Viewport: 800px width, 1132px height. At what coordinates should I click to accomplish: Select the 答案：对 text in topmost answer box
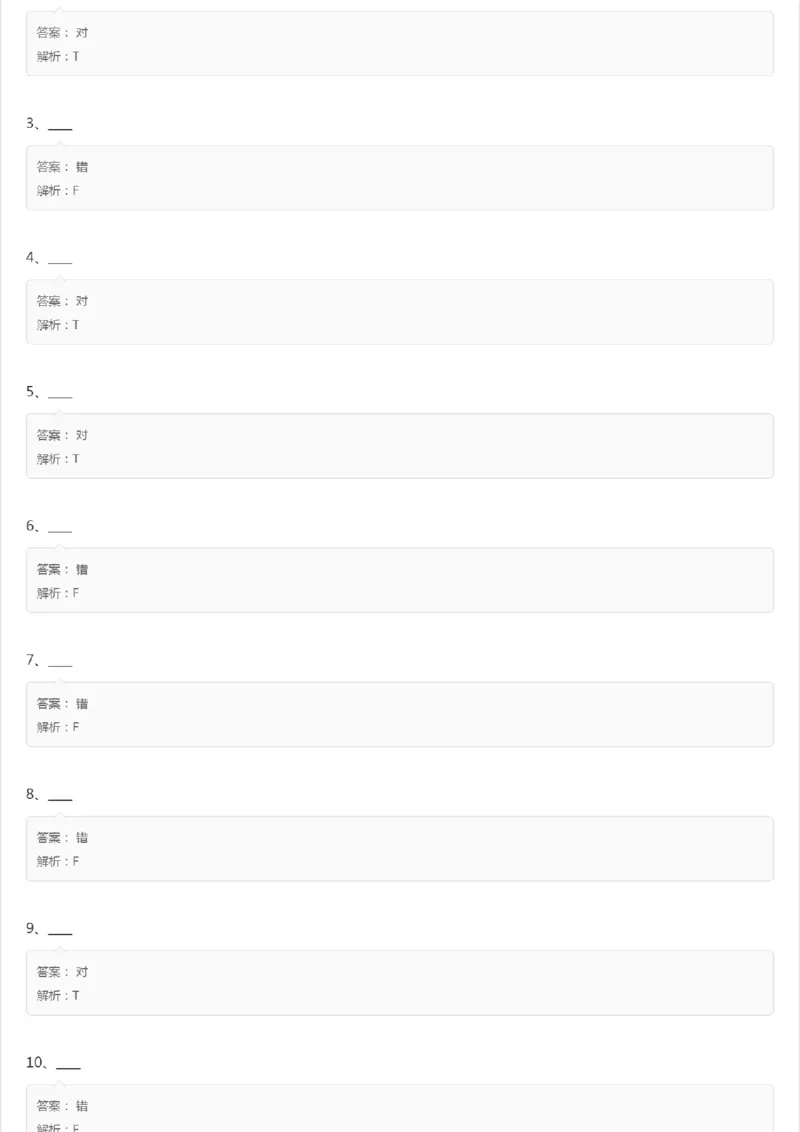click(62, 33)
